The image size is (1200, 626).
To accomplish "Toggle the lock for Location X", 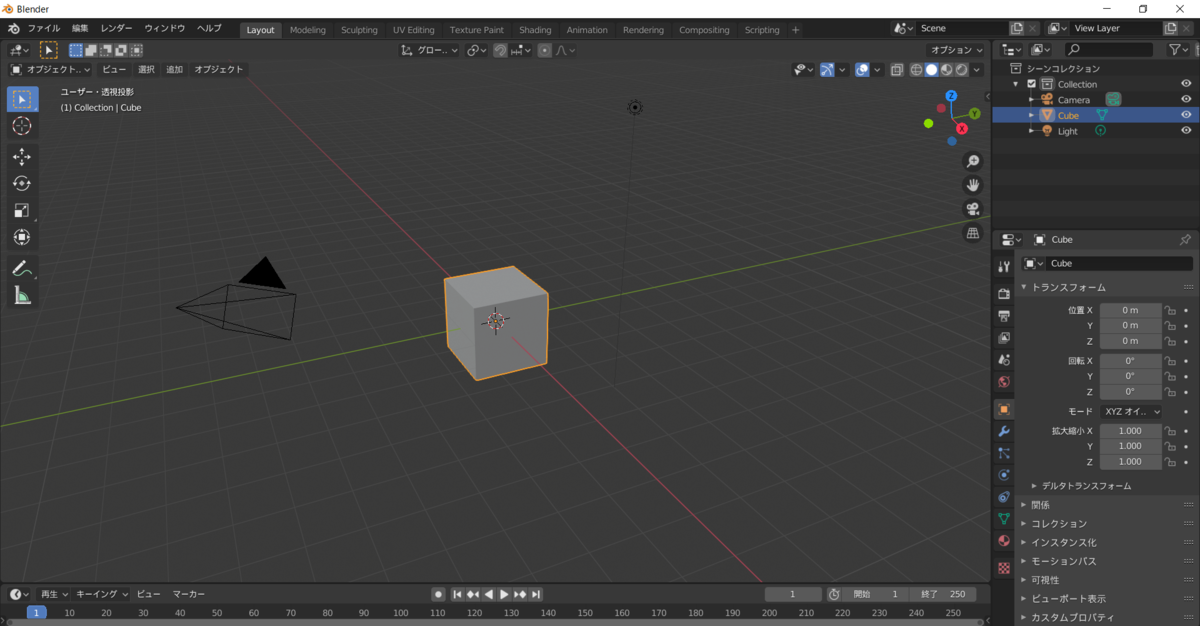I will (1170, 310).
